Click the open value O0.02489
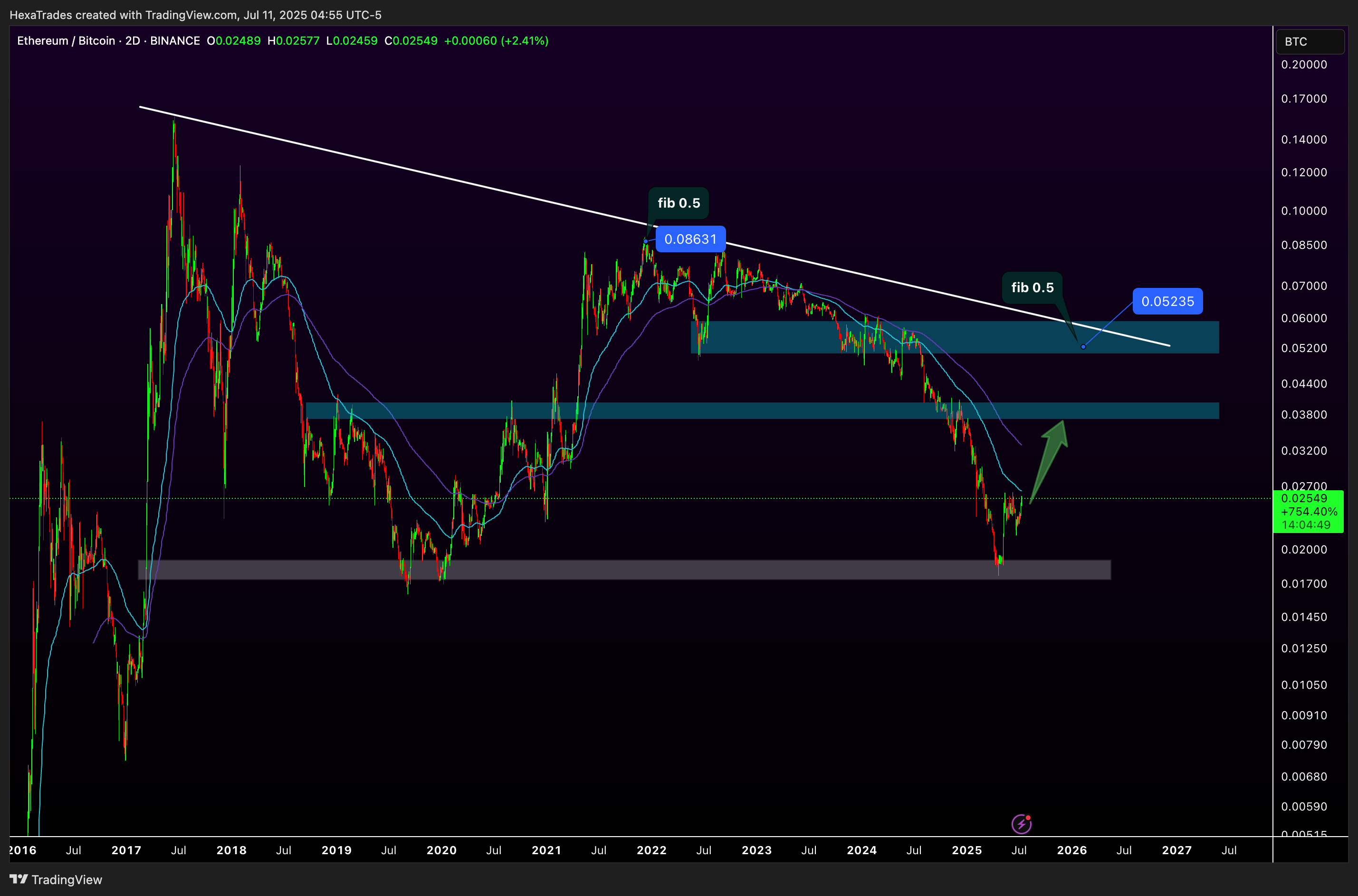This screenshot has height=896, width=1358. pyautogui.click(x=234, y=40)
